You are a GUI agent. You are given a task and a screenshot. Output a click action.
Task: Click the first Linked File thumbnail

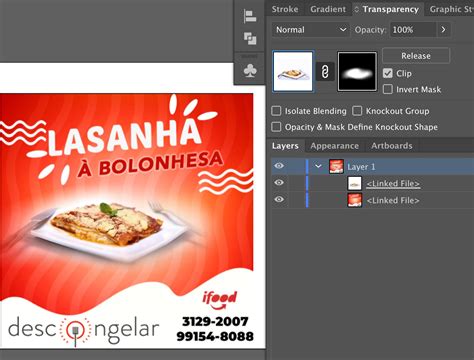click(355, 184)
